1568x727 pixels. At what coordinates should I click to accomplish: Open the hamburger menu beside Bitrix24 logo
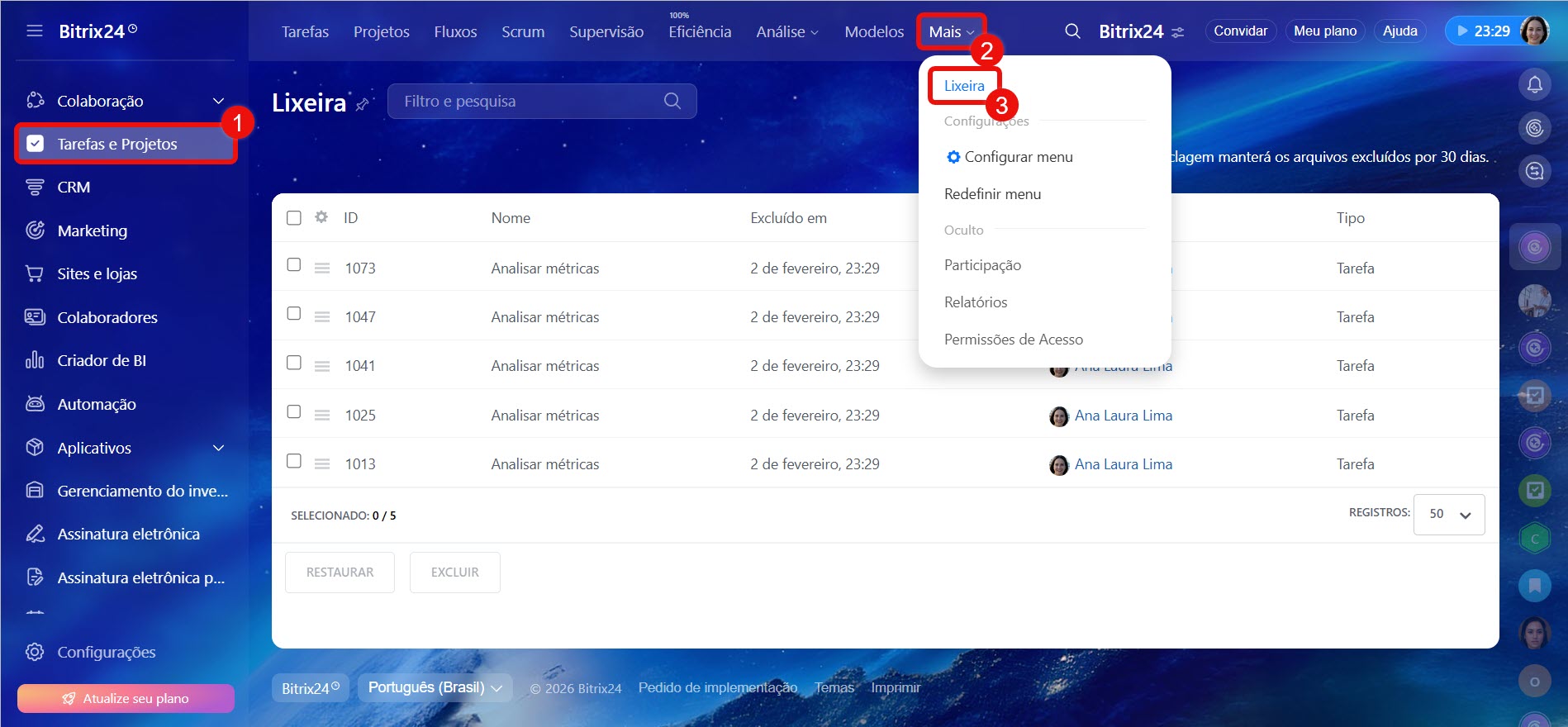pos(35,31)
